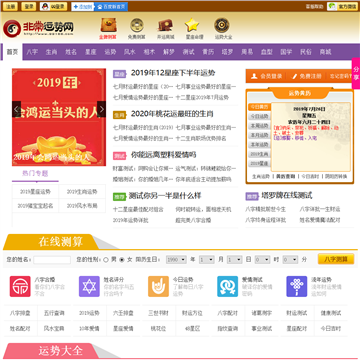Switch to the 本周运势 tab in almanac panel

(259, 126)
